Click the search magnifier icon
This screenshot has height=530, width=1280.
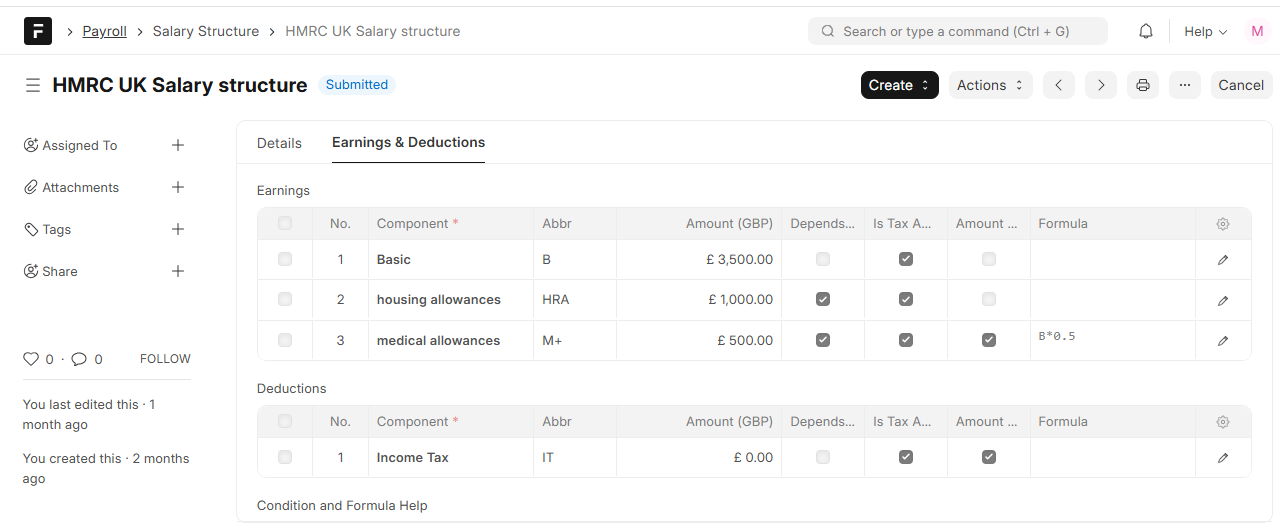(x=828, y=31)
